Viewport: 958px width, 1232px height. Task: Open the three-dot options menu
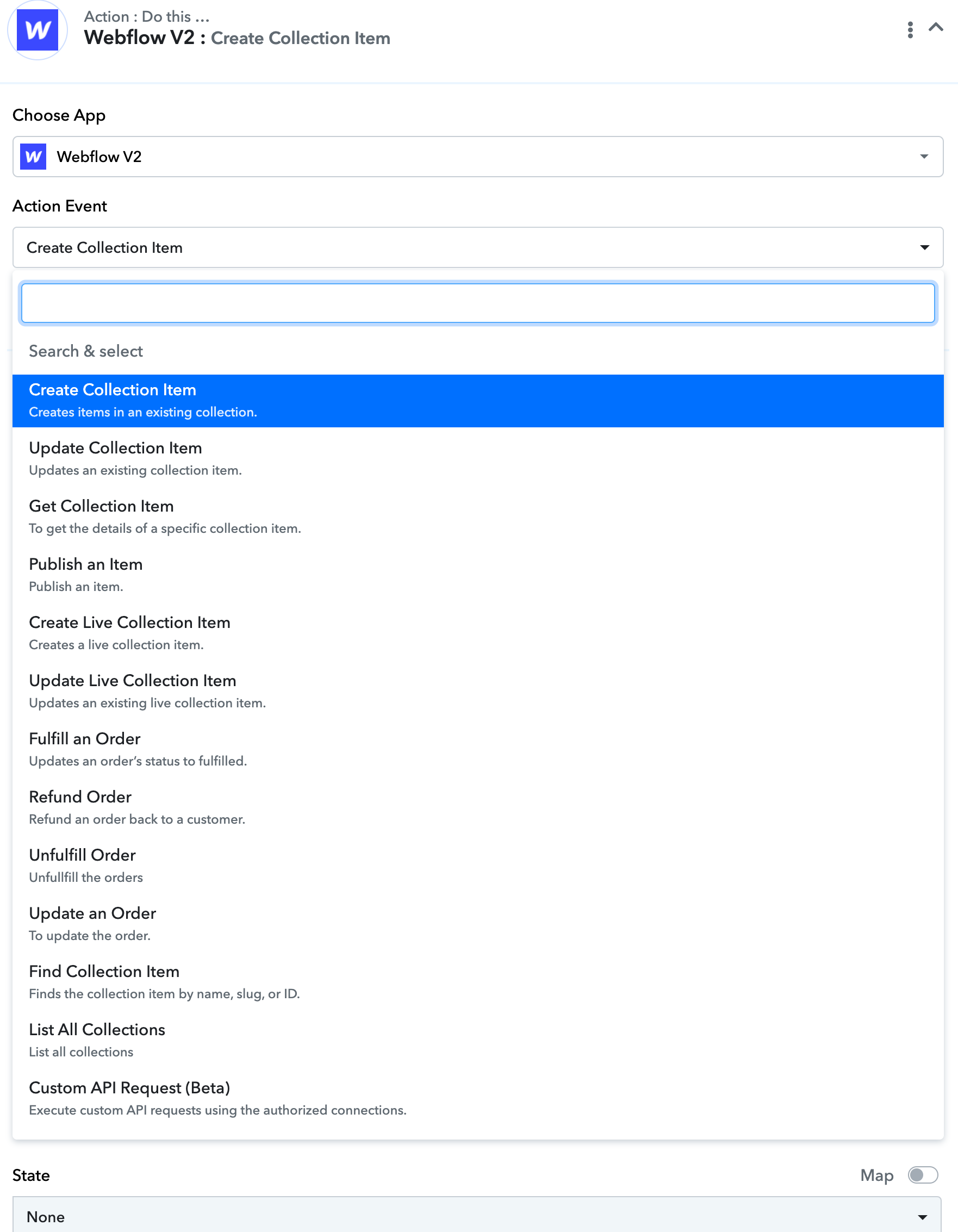tap(910, 30)
